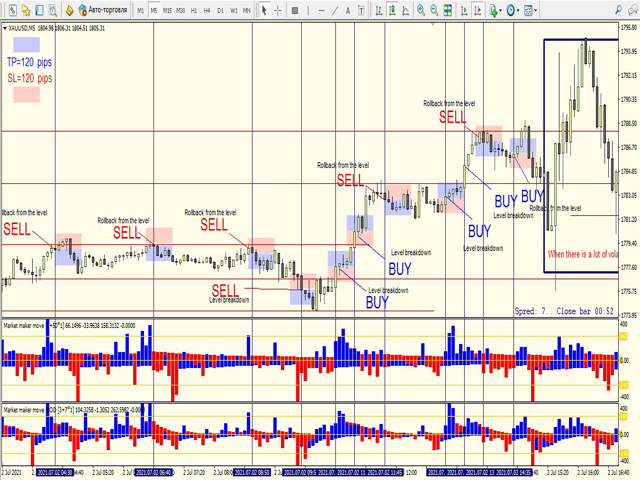640x480 pixels.
Task: Toggle chart auto scroll icon
Action: [x=464, y=10]
